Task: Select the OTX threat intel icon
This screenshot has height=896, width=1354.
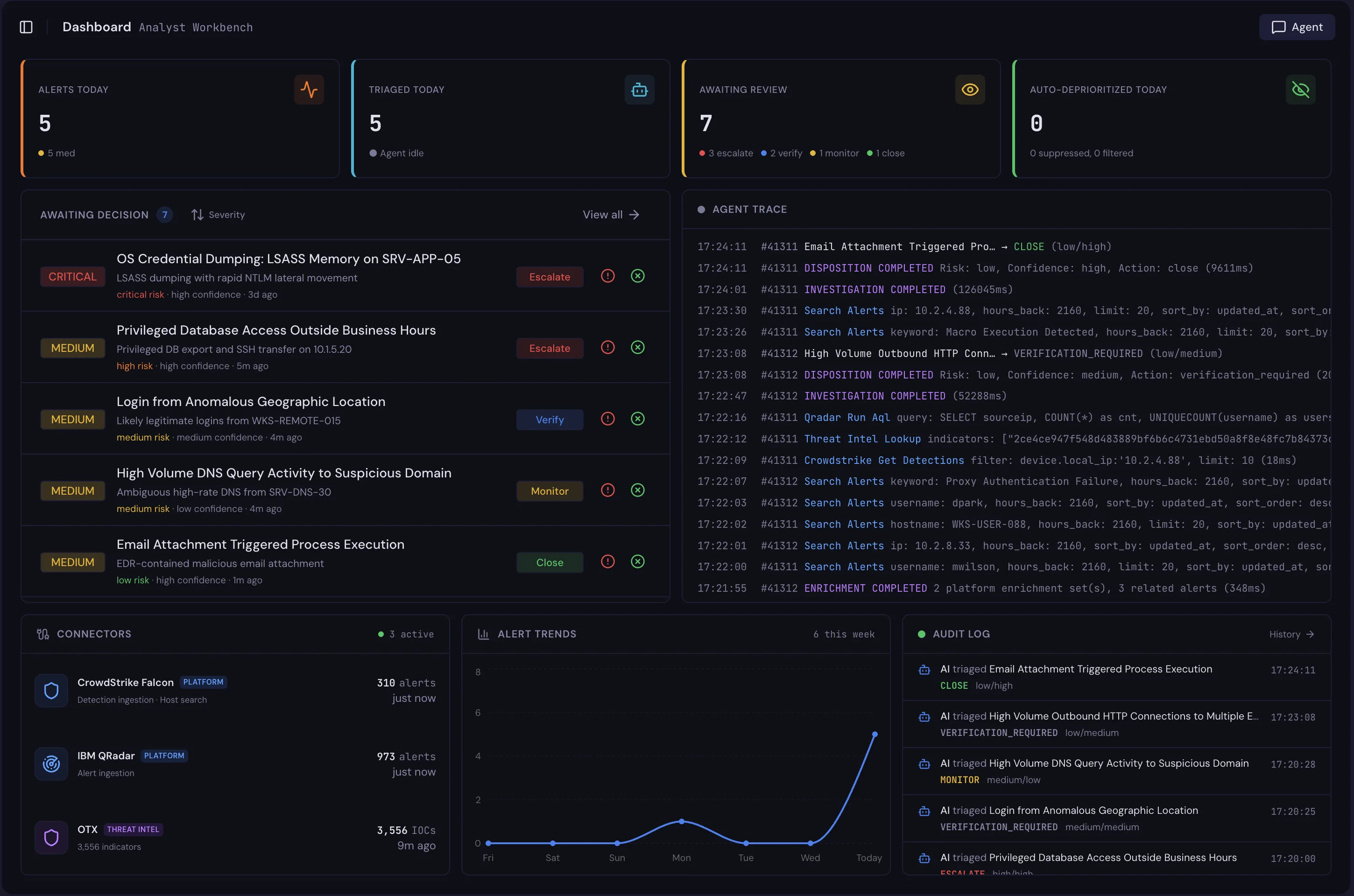Action: click(51, 838)
